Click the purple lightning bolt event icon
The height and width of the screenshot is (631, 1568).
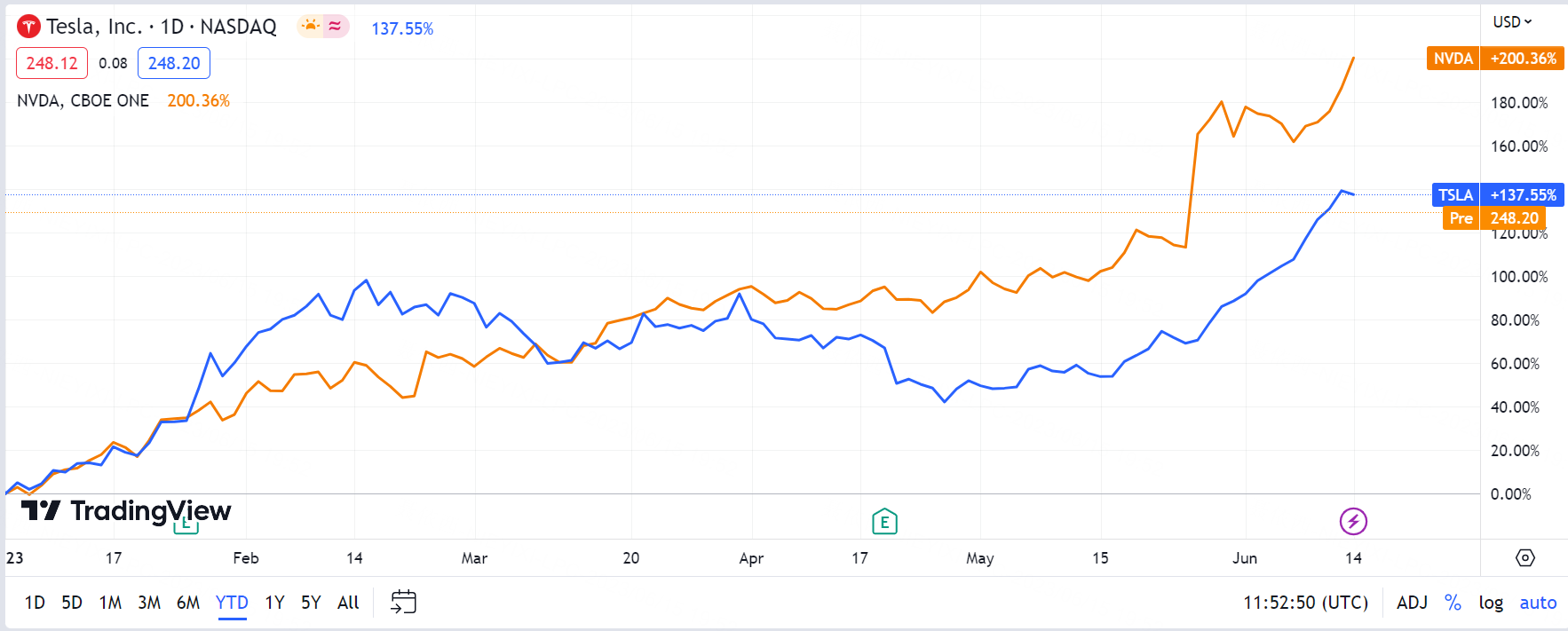1353,521
